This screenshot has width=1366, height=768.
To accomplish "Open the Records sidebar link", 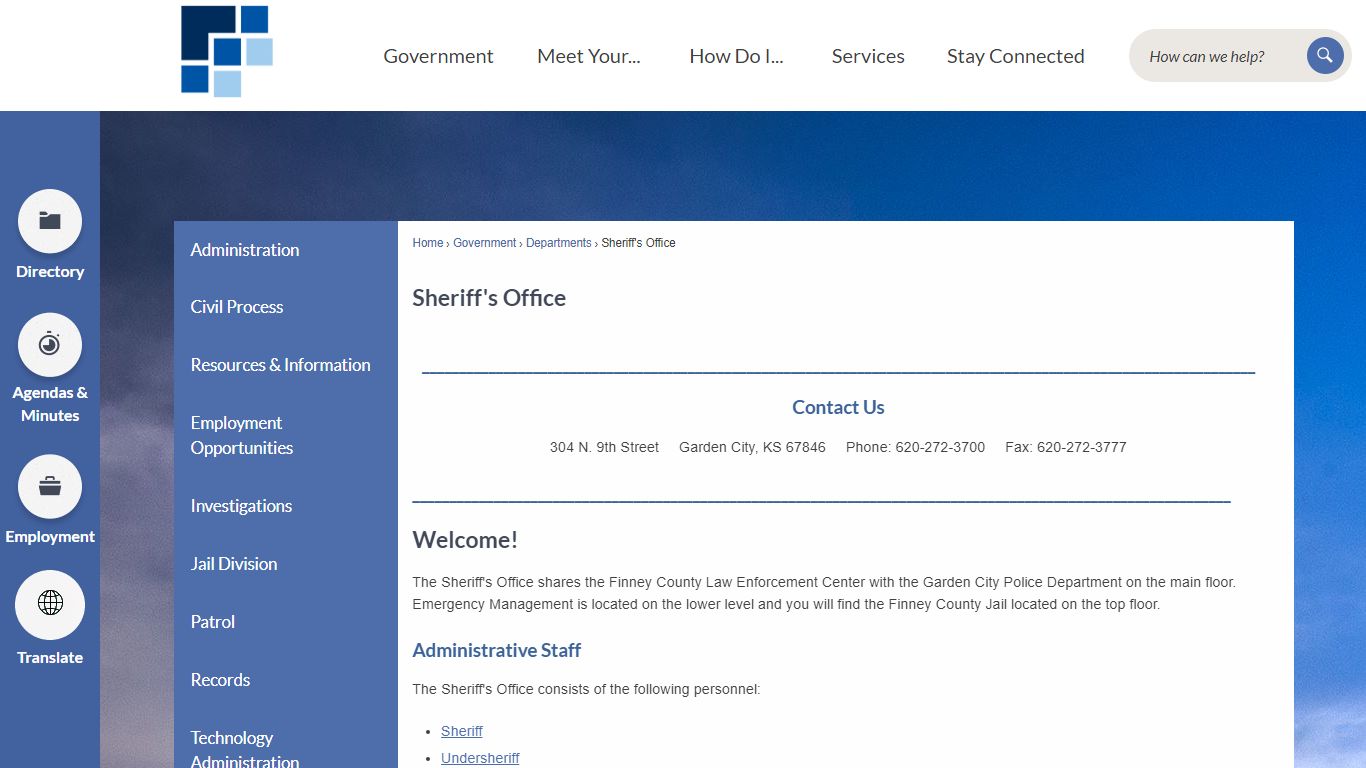I will [286, 680].
